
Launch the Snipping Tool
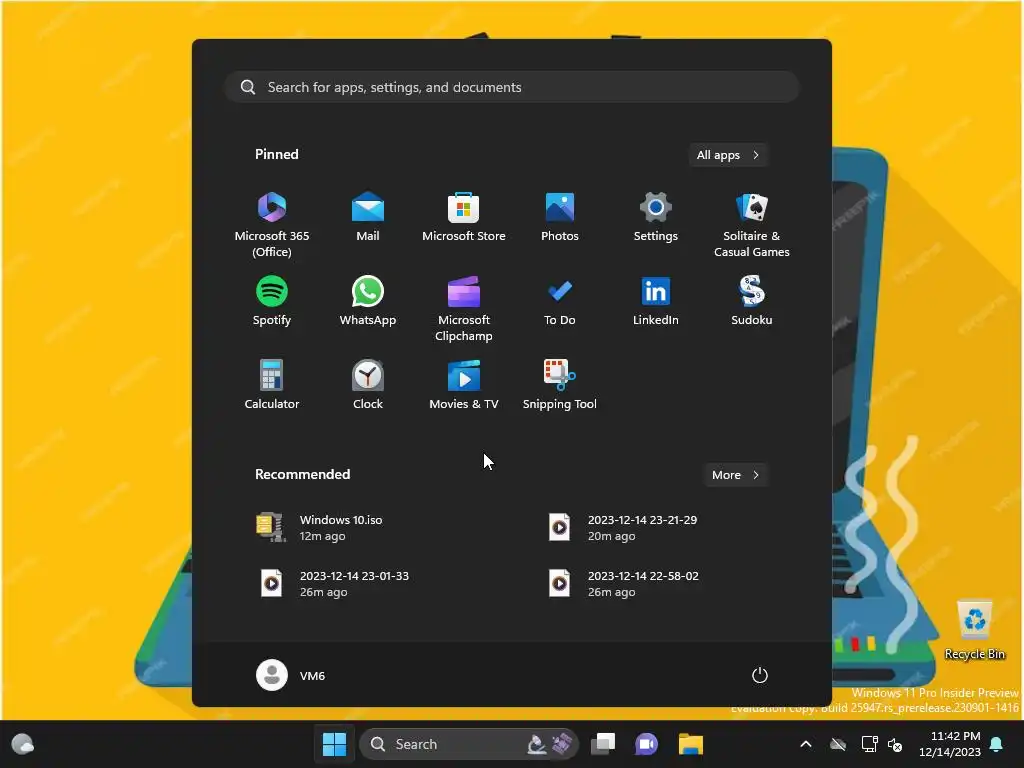click(x=560, y=385)
